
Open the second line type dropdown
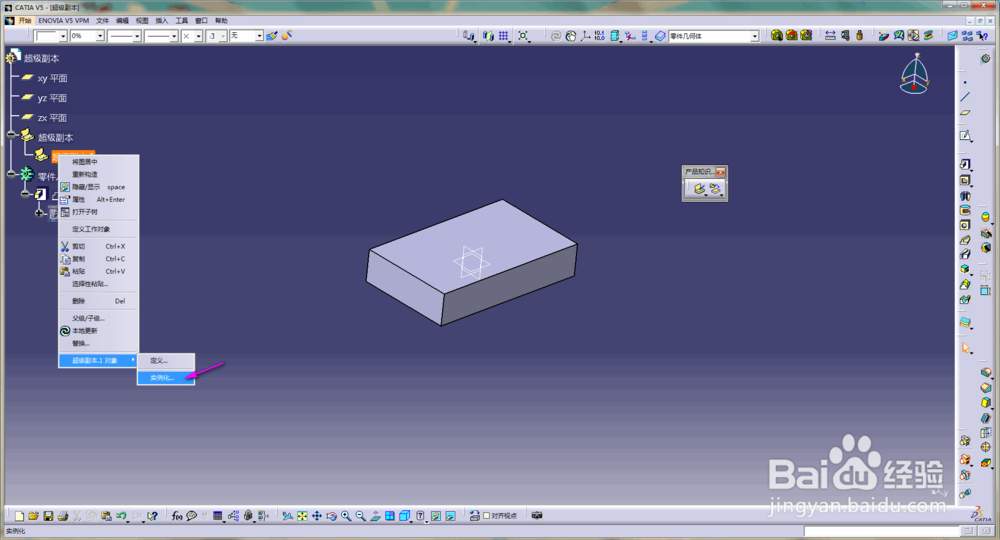[x=173, y=36]
